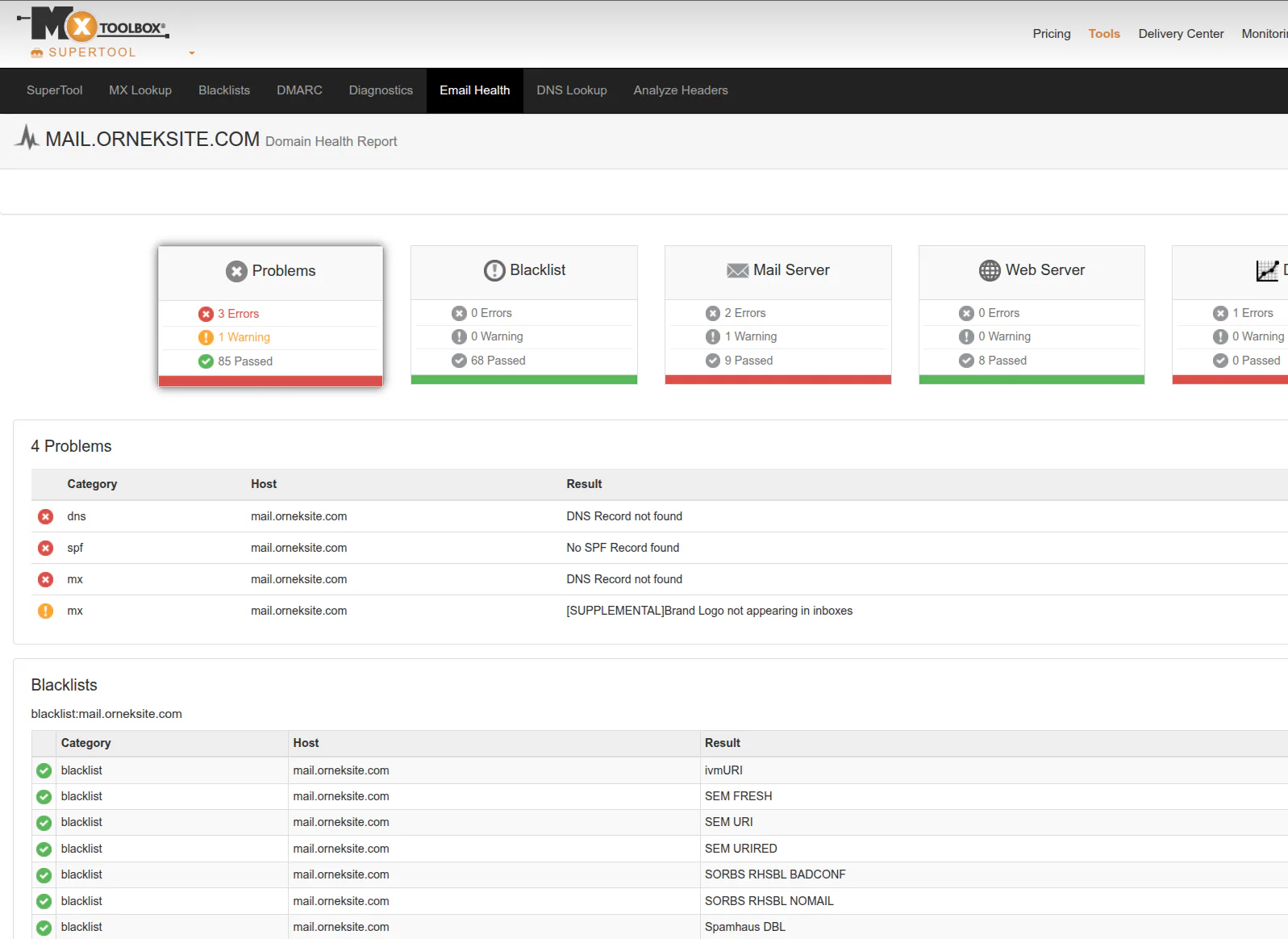
Task: Click the Category column header in Problems table
Action: click(92, 484)
